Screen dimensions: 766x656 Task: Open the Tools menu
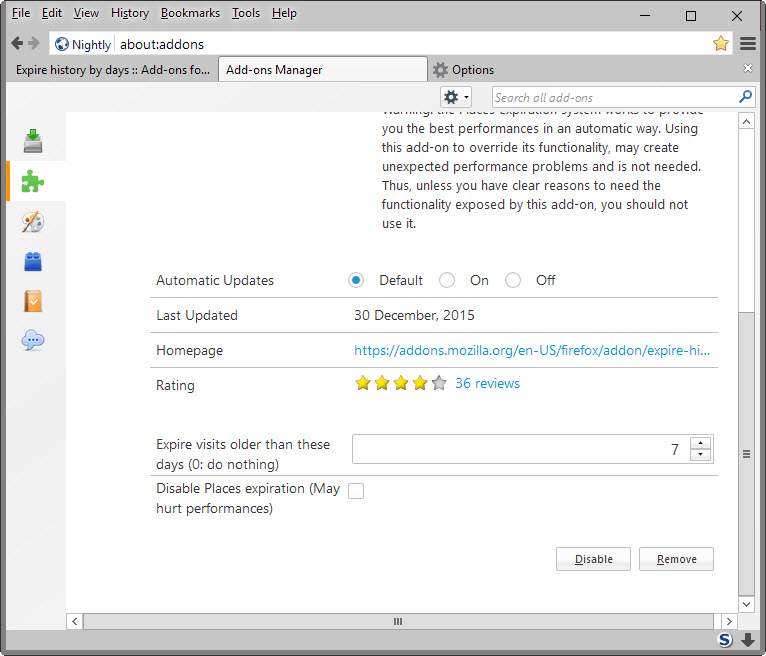(x=246, y=13)
